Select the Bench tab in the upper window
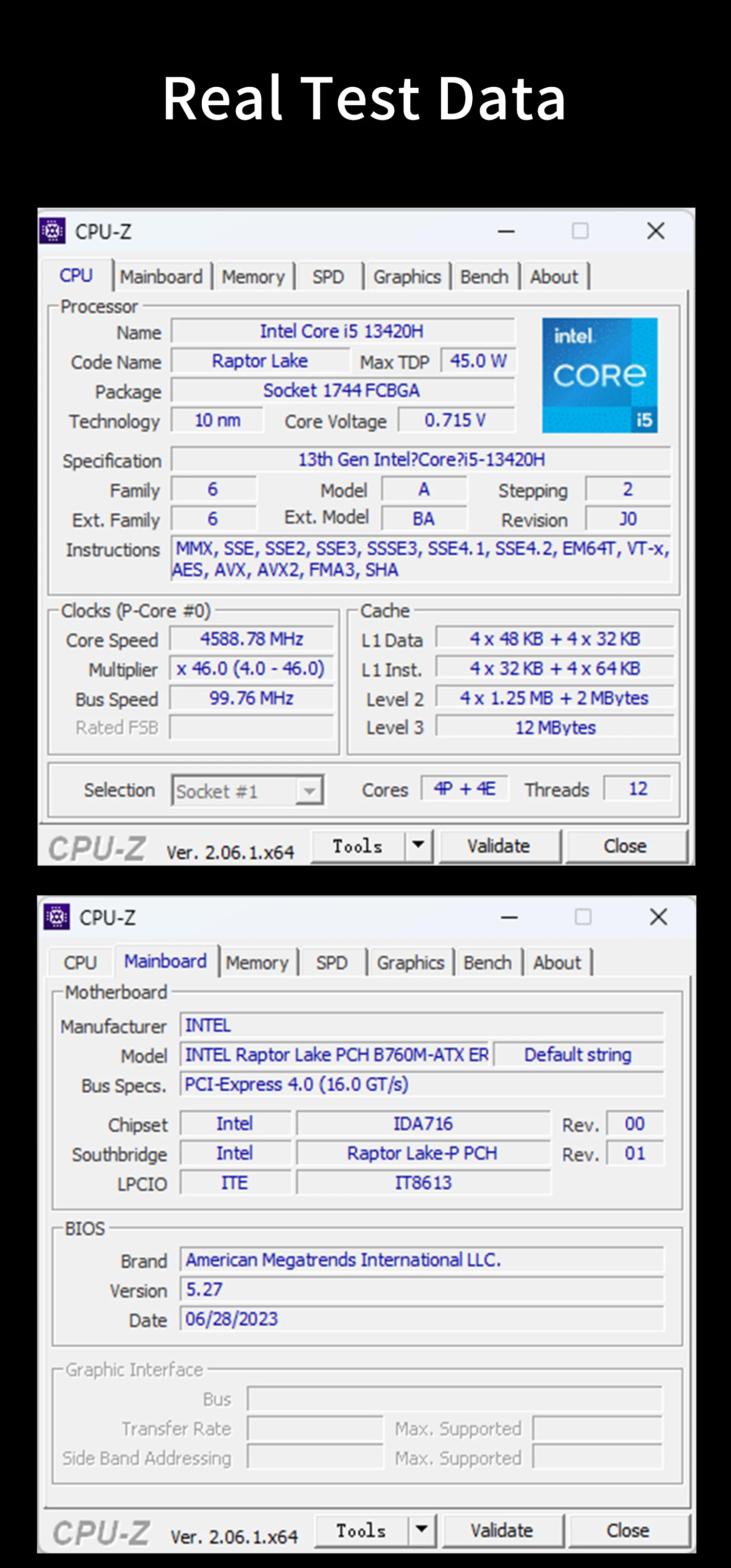 [484, 277]
